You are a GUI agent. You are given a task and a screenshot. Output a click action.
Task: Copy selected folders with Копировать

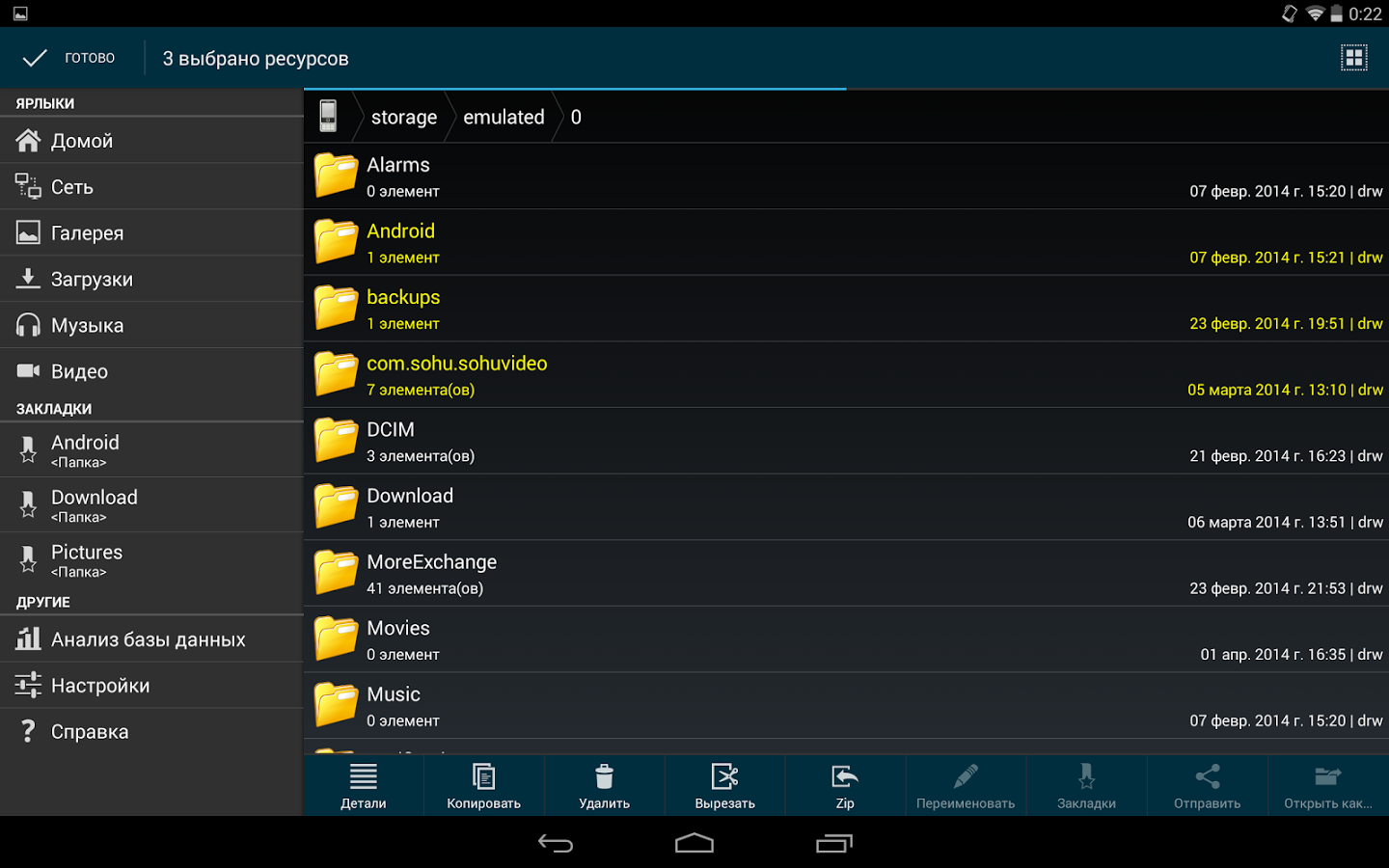coord(484,786)
